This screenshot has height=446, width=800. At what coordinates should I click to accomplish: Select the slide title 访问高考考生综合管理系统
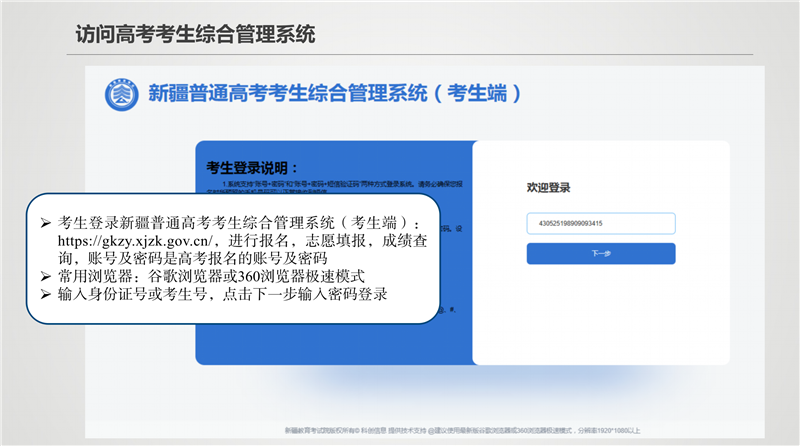[195, 34]
